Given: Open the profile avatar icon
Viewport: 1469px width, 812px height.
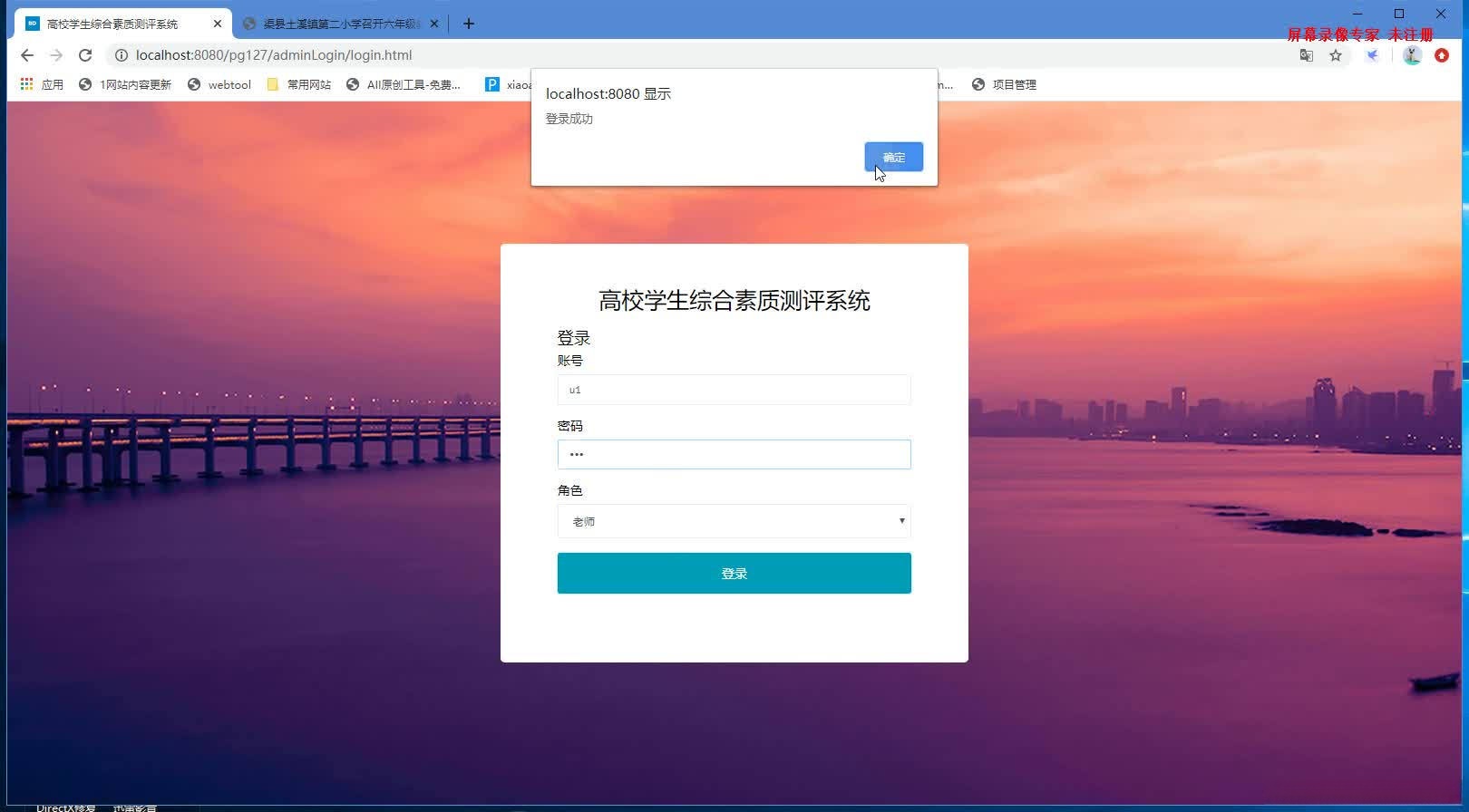Looking at the screenshot, I should [1412, 55].
